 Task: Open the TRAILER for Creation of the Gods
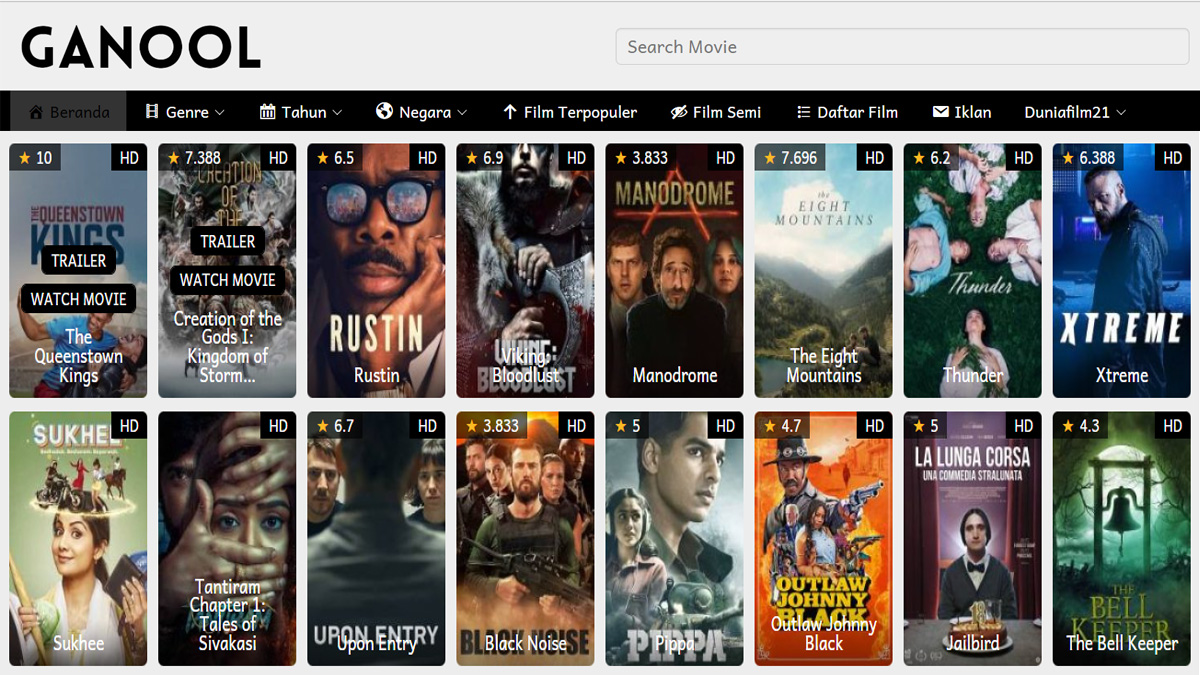click(227, 241)
